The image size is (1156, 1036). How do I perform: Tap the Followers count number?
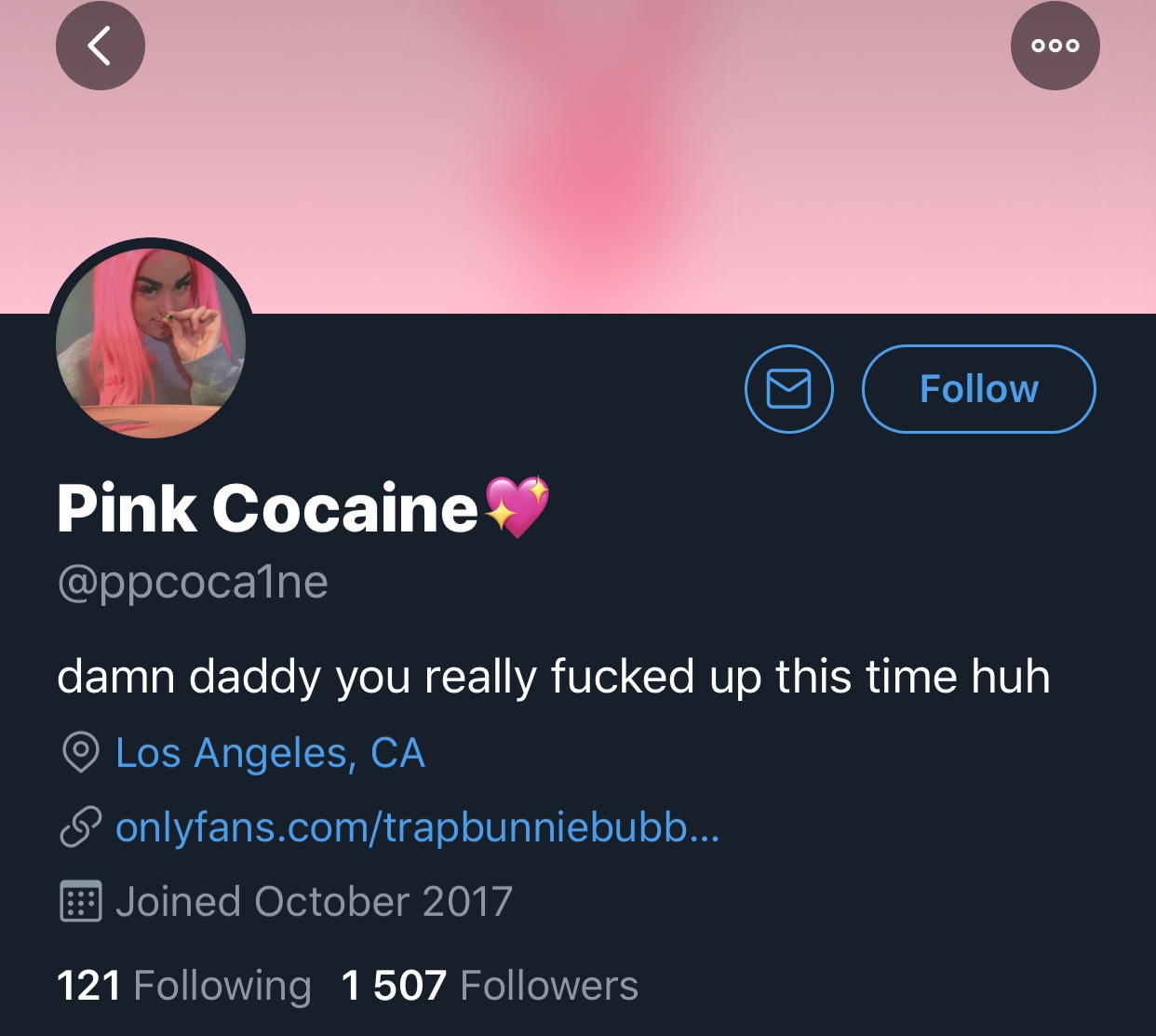click(395, 986)
